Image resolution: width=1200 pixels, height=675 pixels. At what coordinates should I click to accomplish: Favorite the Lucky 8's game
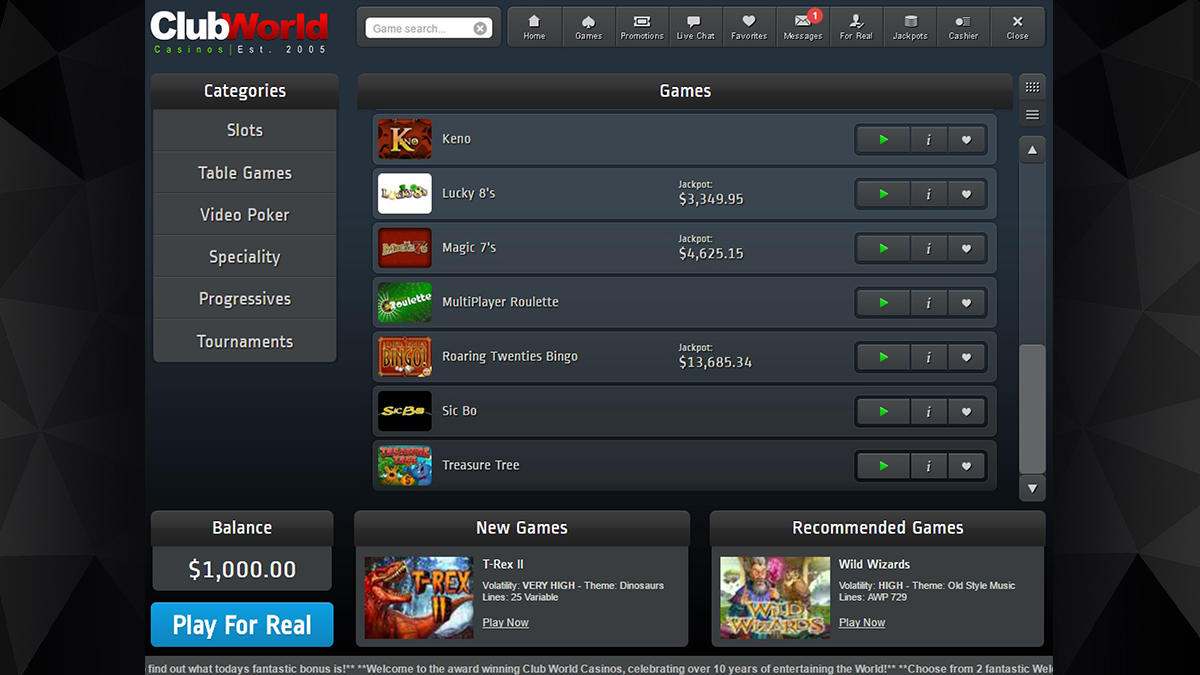point(966,194)
